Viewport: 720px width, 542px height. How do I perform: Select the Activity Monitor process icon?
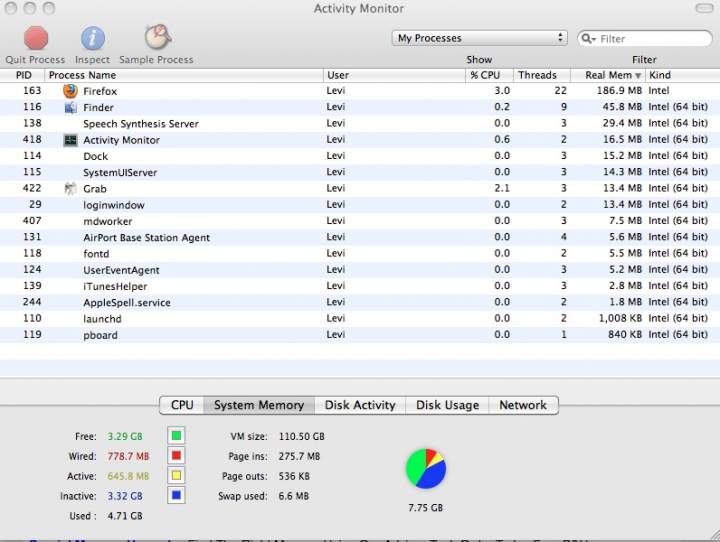click(70, 140)
